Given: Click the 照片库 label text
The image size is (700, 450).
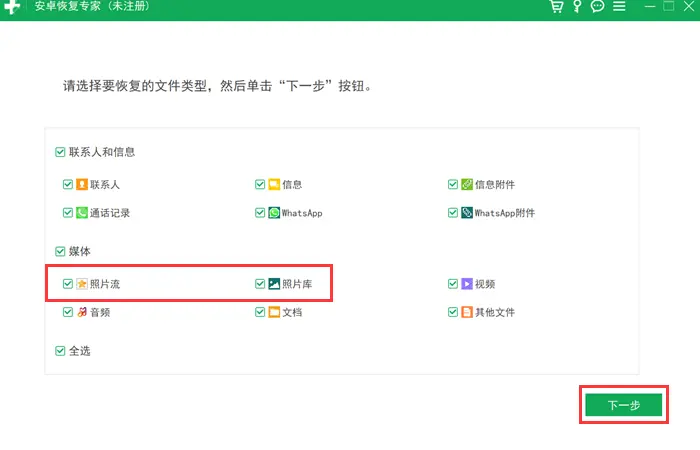Looking at the screenshot, I should [x=297, y=284].
